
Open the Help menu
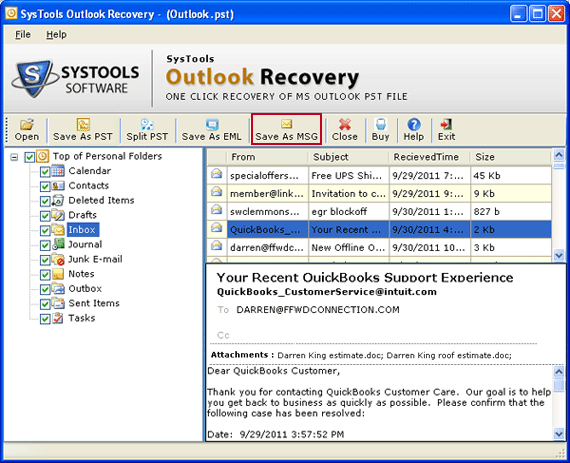coord(56,35)
